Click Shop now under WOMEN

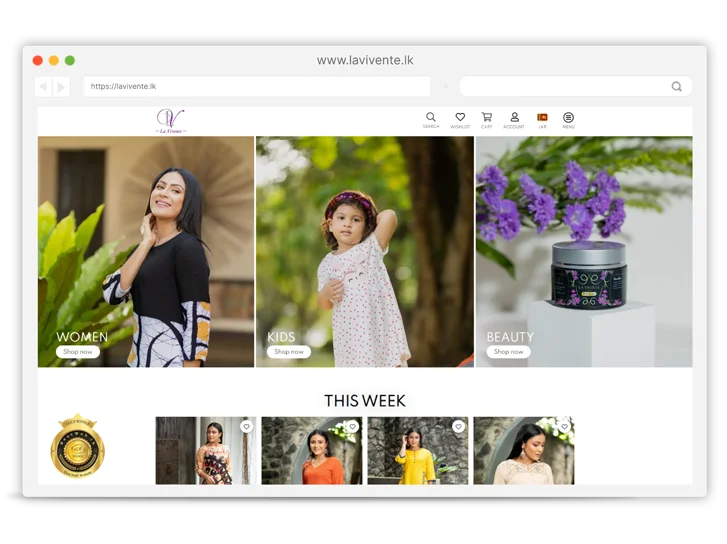[x=78, y=352]
